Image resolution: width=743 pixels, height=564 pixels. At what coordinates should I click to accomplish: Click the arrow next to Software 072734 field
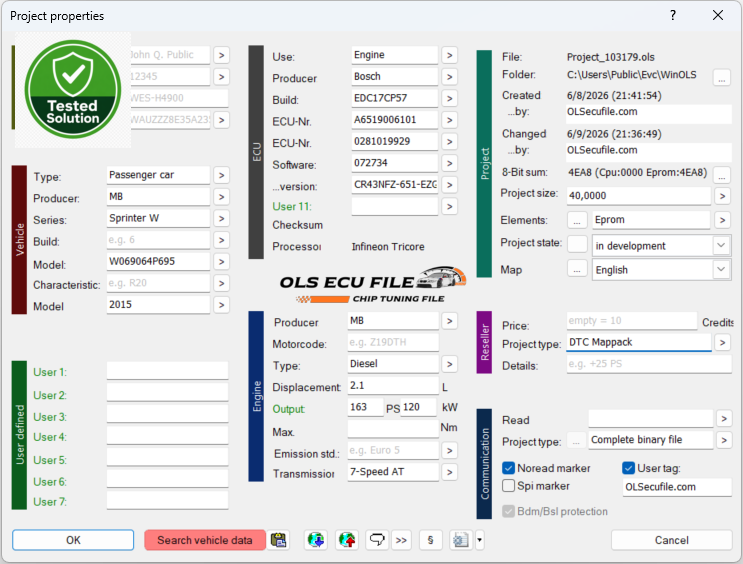point(449,164)
